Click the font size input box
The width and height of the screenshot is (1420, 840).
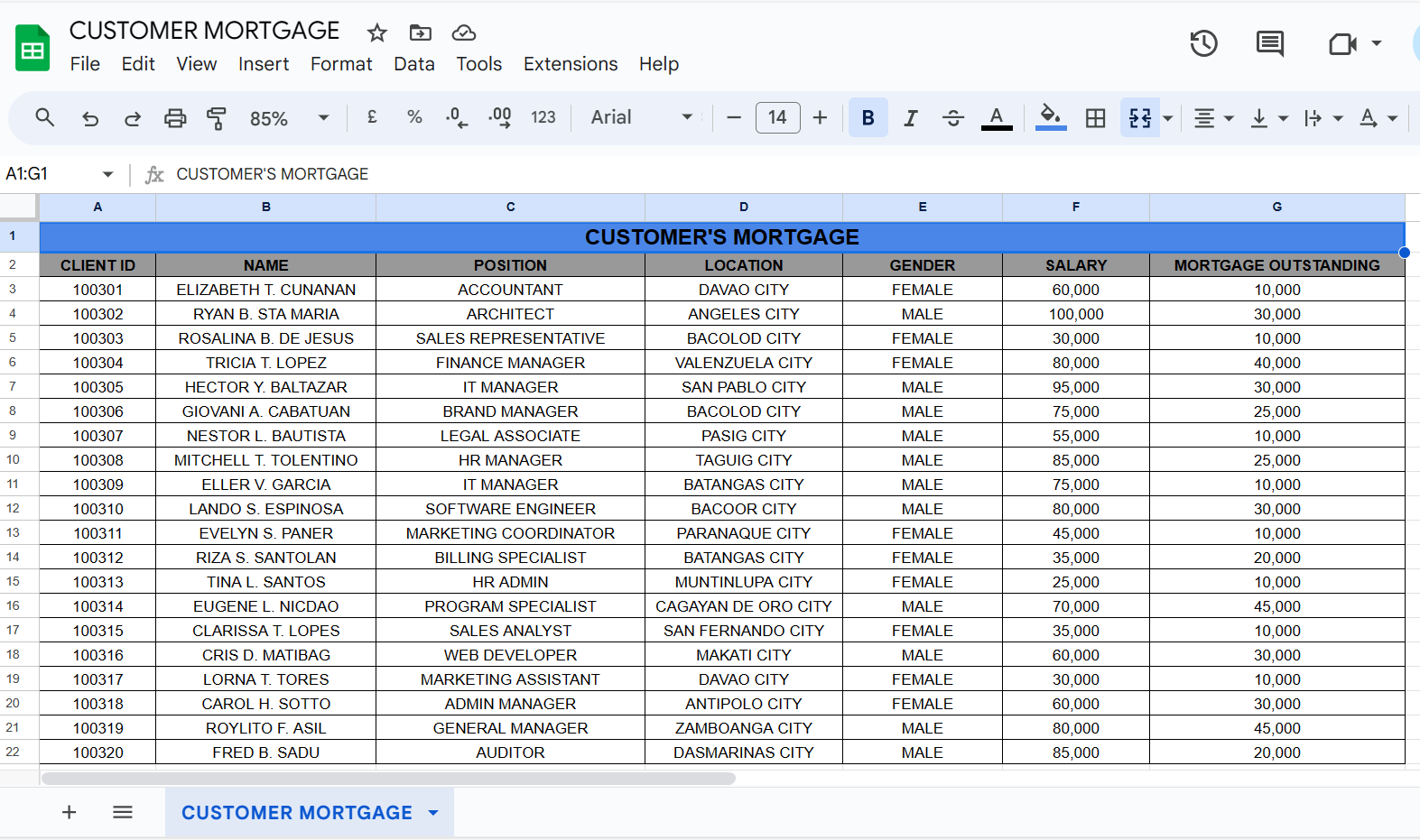click(x=777, y=117)
